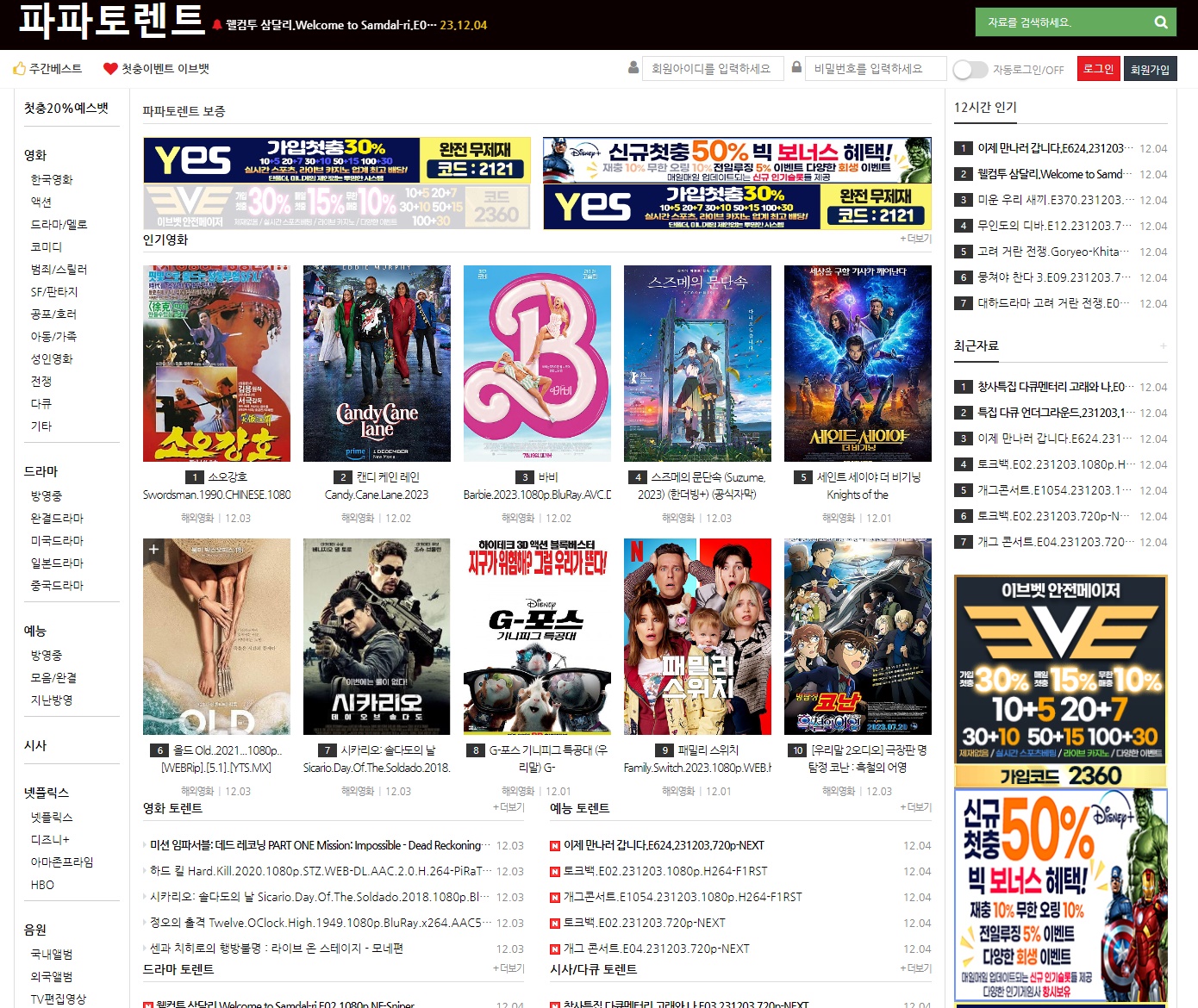Open 센과 치히로의 행방불명 torrent
1198x1008 pixels.
point(277,949)
